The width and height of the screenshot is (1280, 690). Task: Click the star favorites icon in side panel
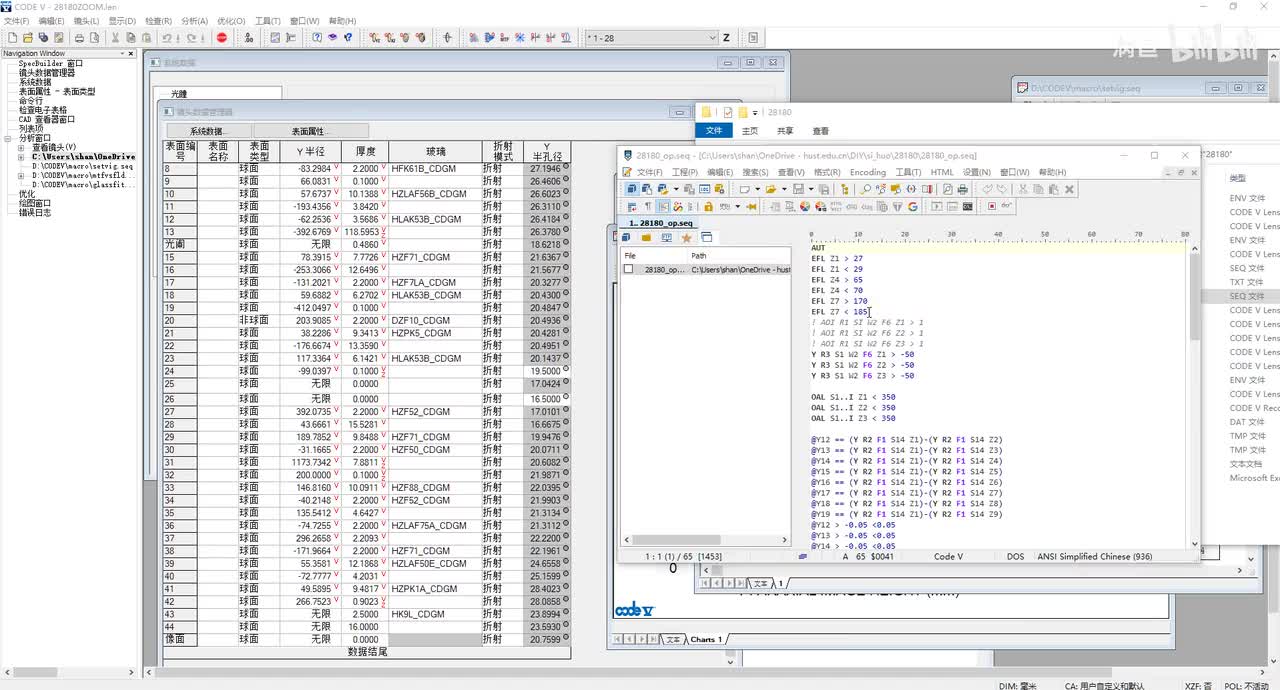pos(686,238)
